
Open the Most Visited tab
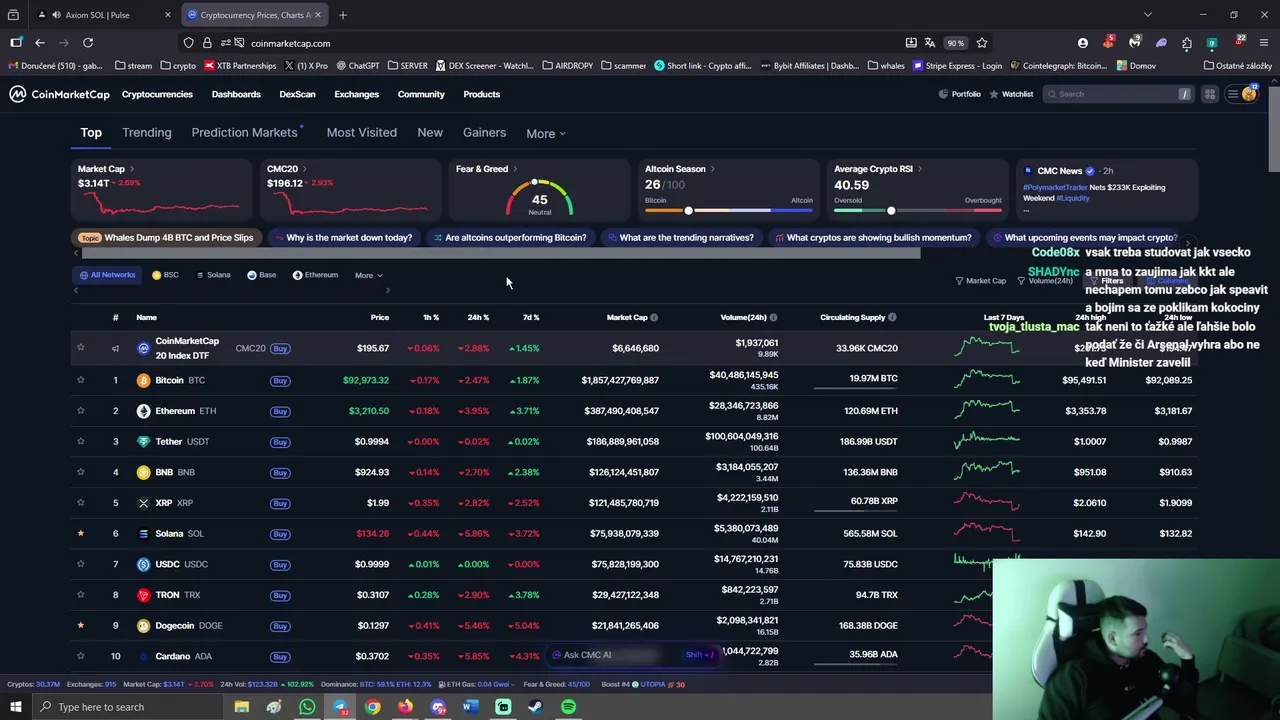coord(362,132)
